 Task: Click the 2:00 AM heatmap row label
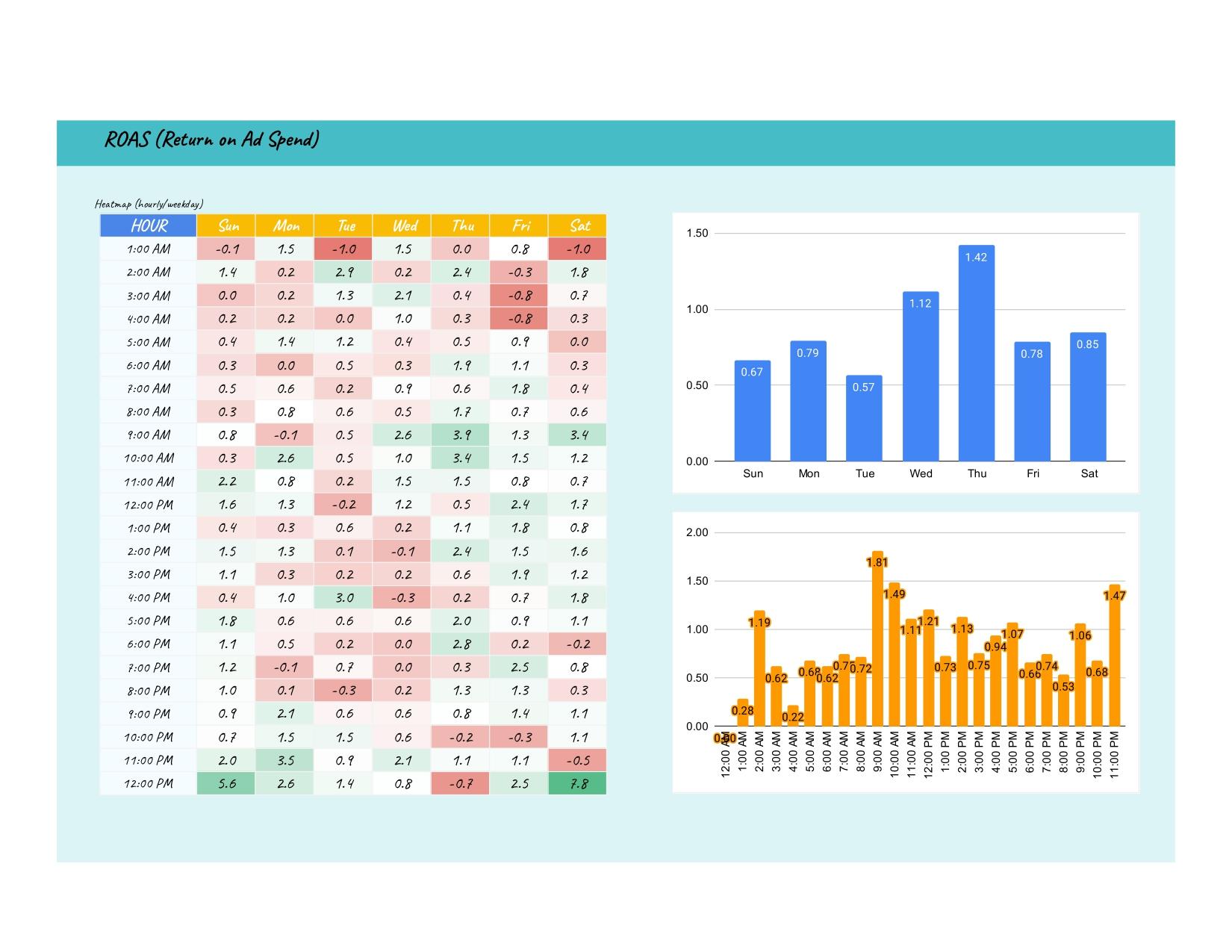tap(149, 273)
